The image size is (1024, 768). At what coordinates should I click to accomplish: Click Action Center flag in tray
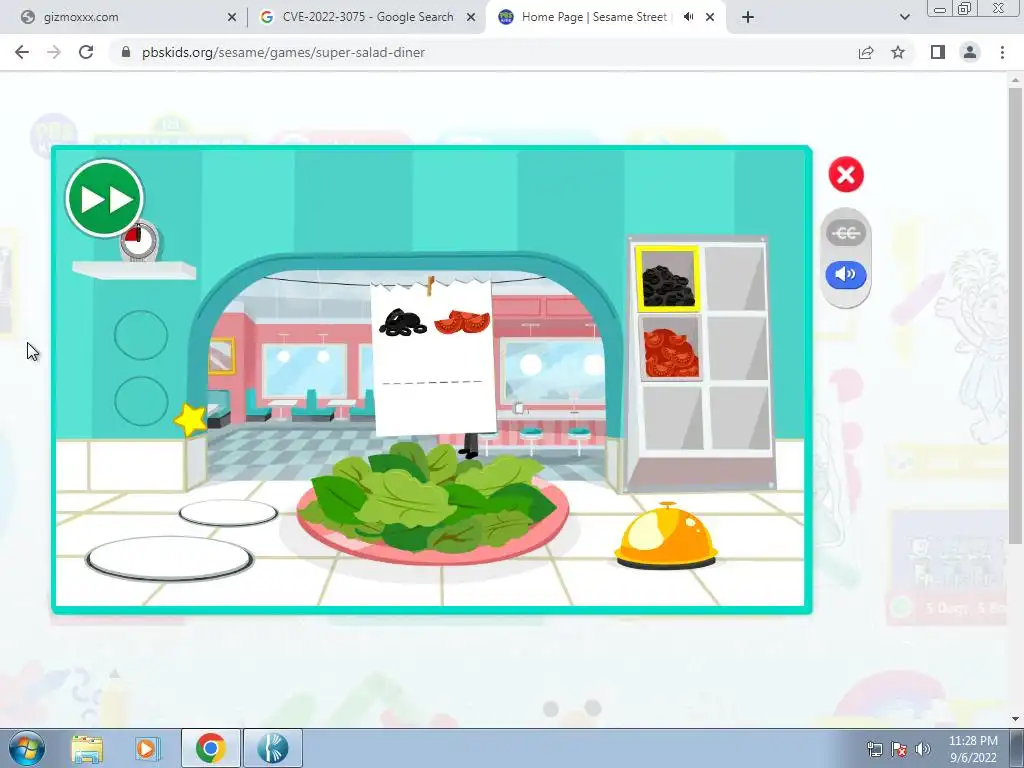tap(899, 749)
